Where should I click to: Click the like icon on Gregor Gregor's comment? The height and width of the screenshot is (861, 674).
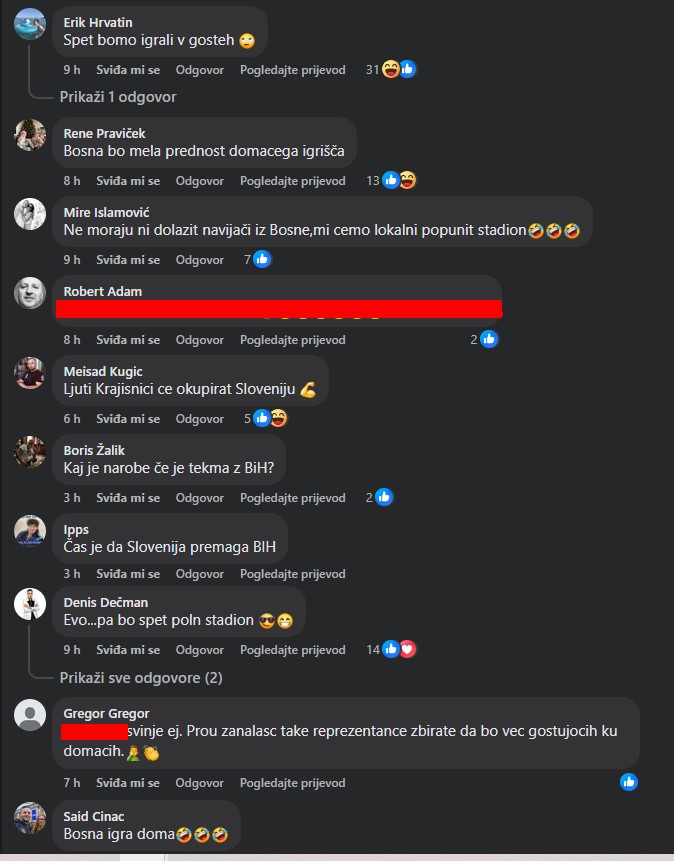tap(629, 782)
